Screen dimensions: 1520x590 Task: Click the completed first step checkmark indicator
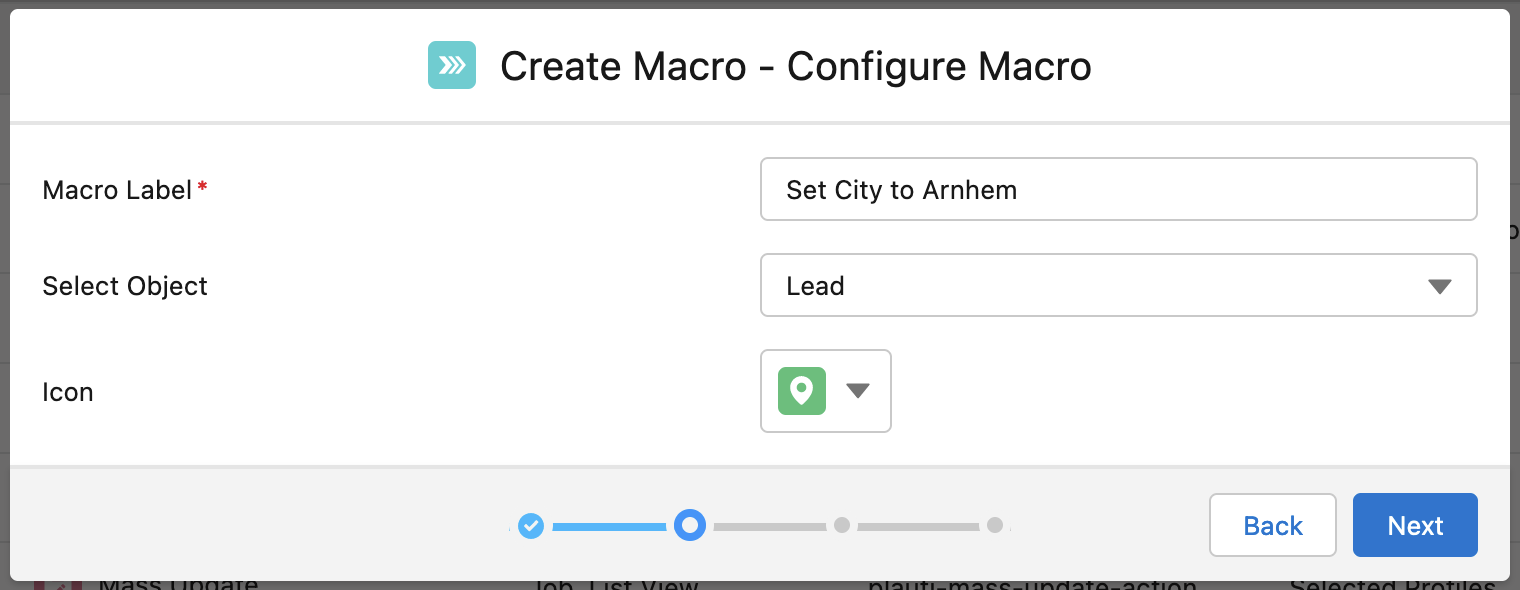click(531, 525)
